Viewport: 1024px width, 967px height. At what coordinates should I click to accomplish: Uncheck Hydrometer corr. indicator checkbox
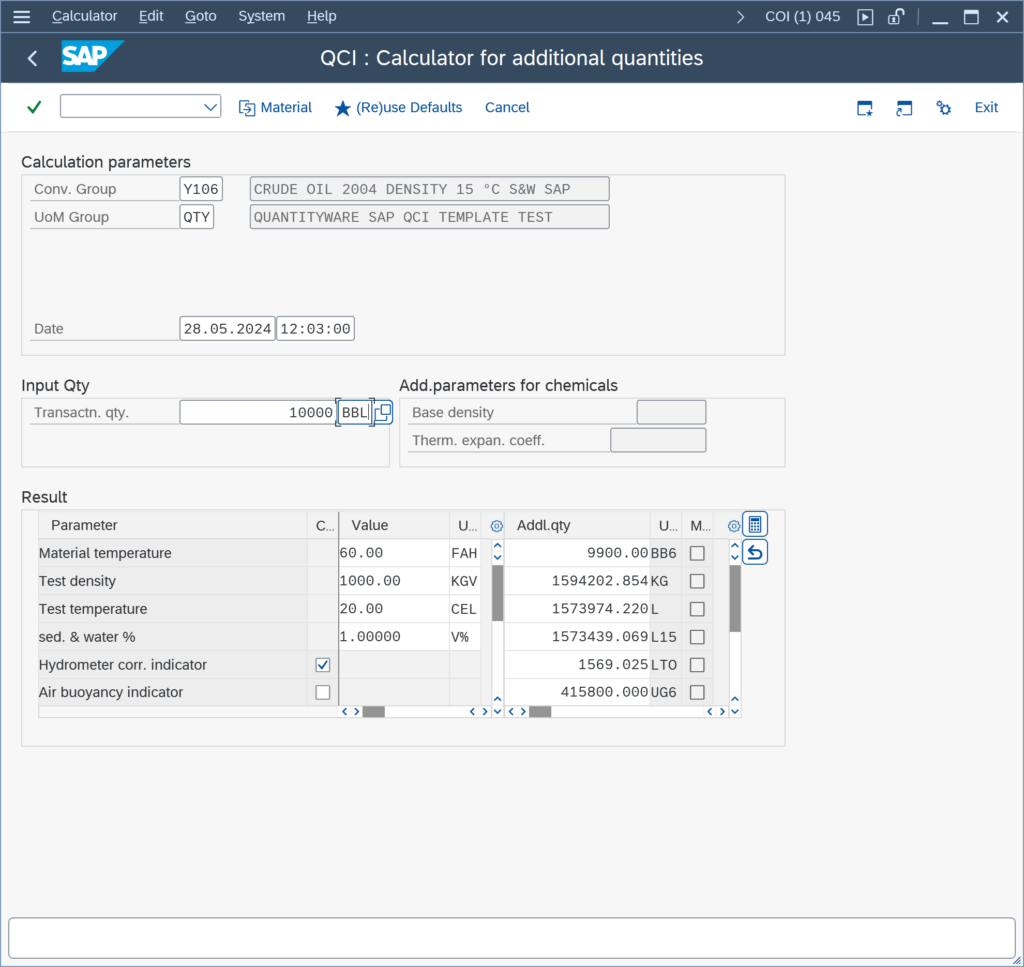pyautogui.click(x=323, y=665)
